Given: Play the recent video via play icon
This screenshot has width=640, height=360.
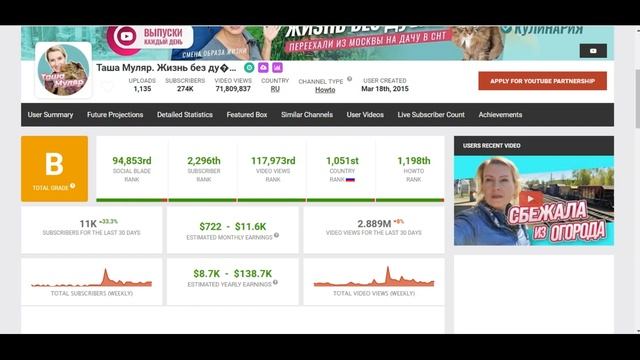Looking at the screenshot, I should point(531,199).
